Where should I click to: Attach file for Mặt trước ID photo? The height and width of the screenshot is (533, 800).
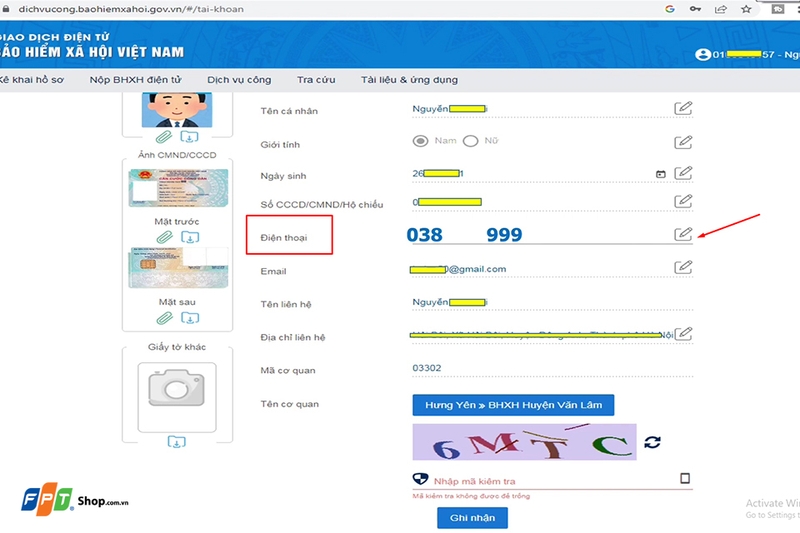[164, 237]
